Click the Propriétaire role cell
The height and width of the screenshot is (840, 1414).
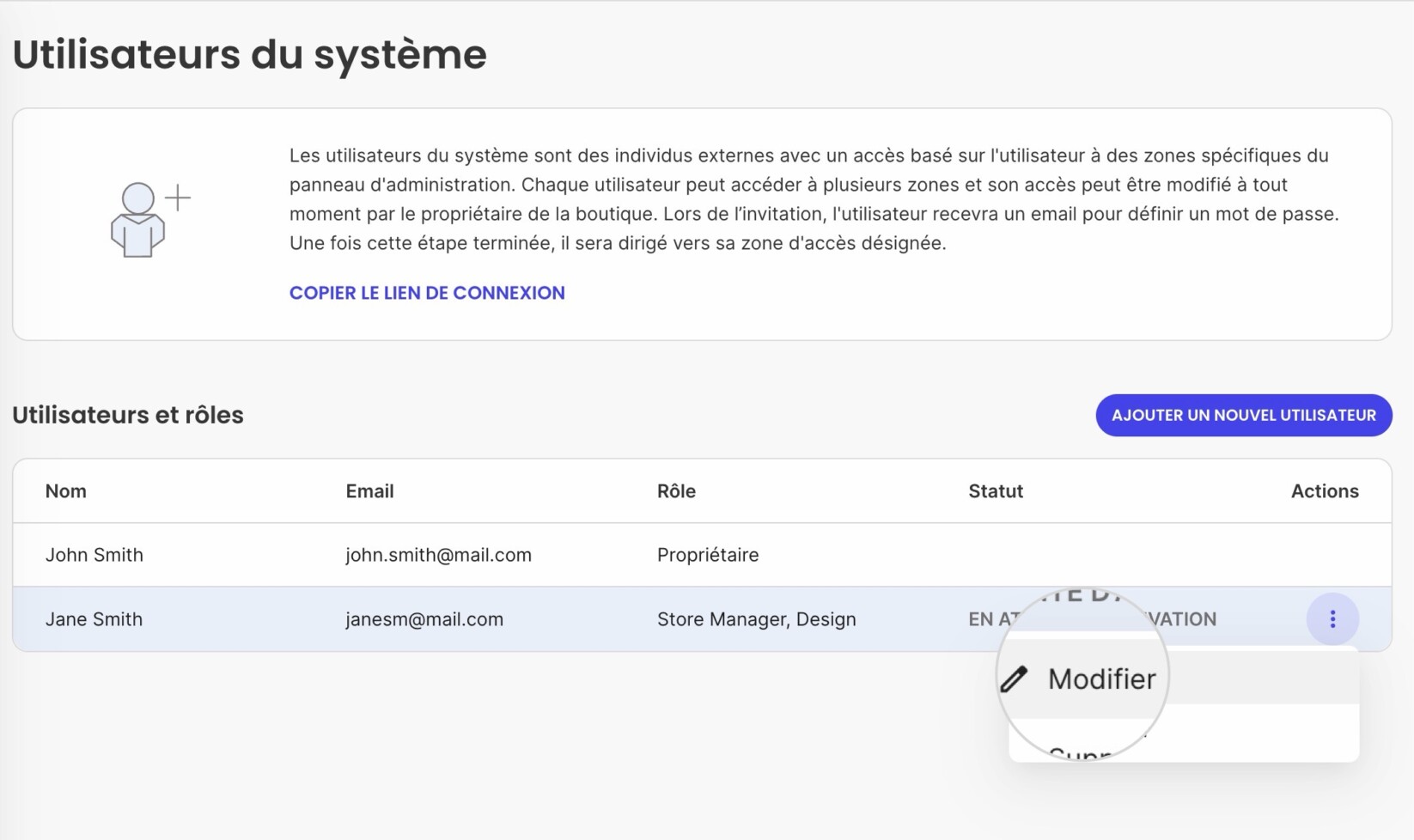[708, 555]
